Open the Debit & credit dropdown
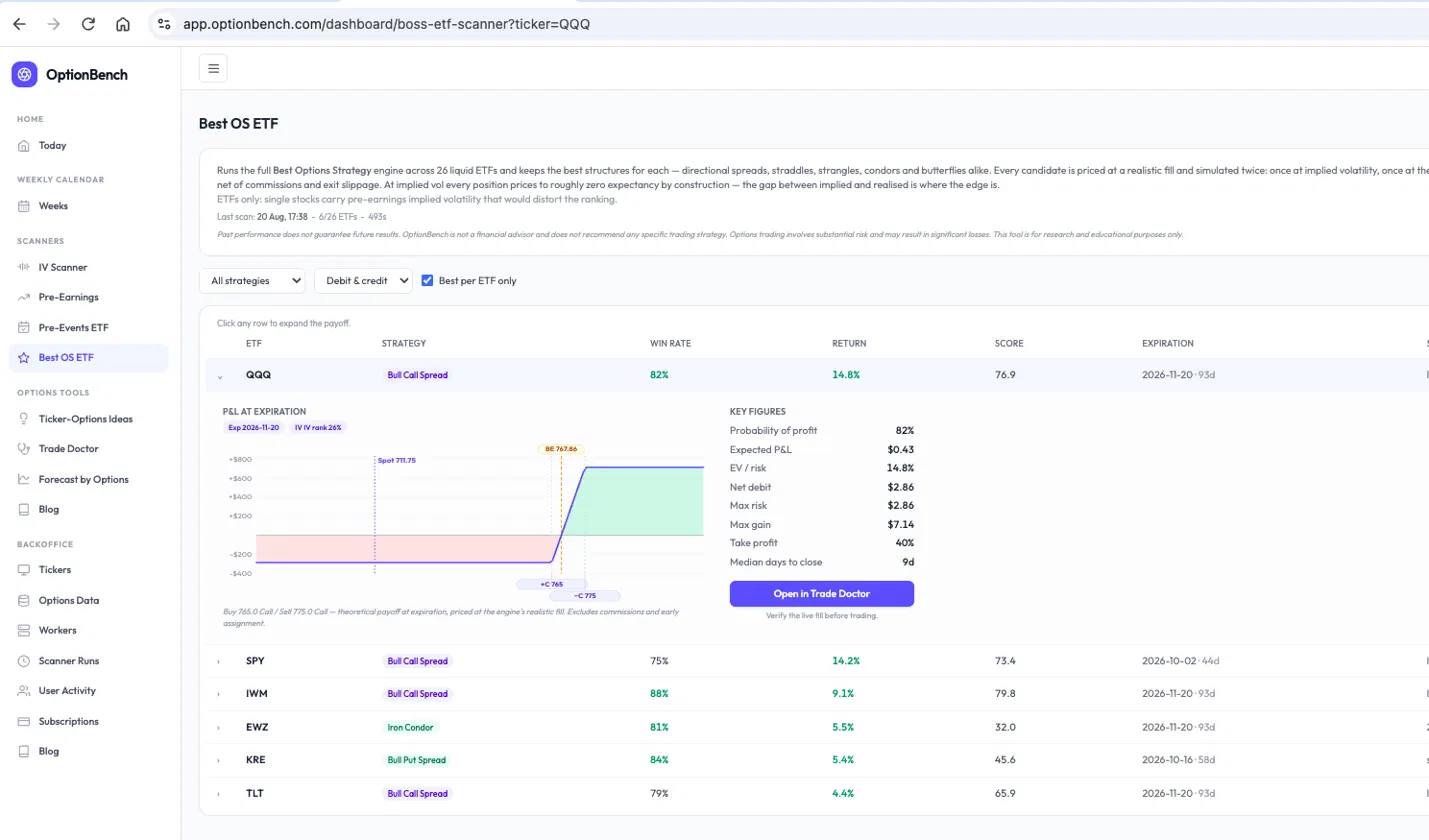Viewport: 1429px width, 840px height. (x=363, y=281)
